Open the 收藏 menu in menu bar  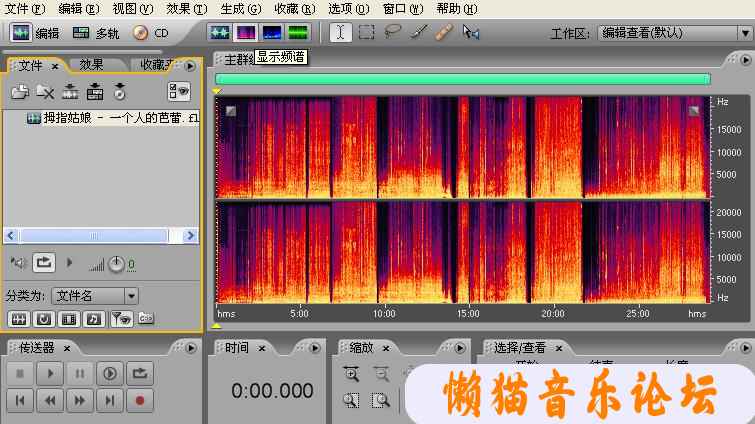295,9
